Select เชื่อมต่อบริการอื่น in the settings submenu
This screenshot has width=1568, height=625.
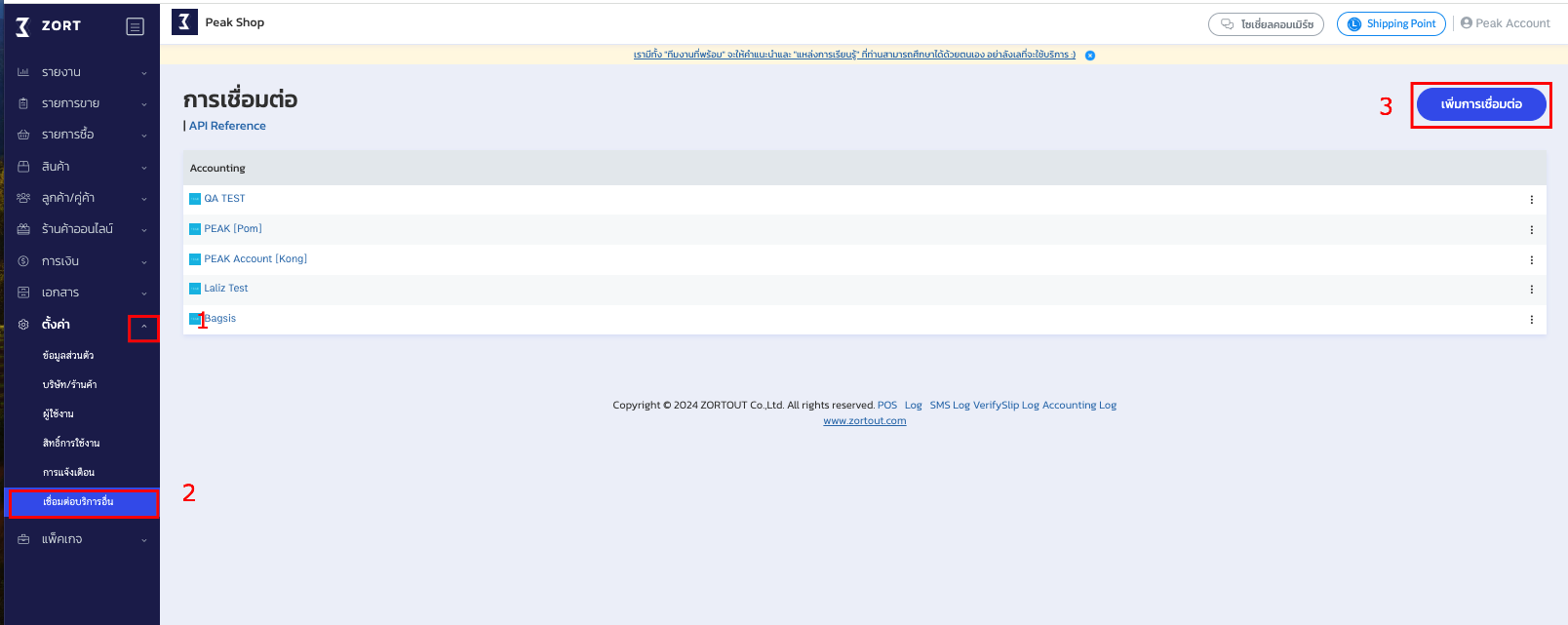point(79,502)
